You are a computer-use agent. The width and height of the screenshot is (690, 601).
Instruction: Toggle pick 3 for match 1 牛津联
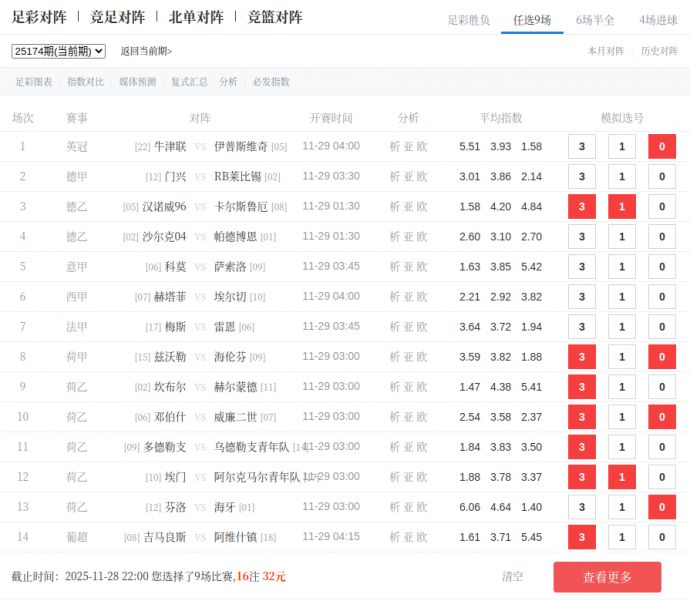[x=582, y=147]
